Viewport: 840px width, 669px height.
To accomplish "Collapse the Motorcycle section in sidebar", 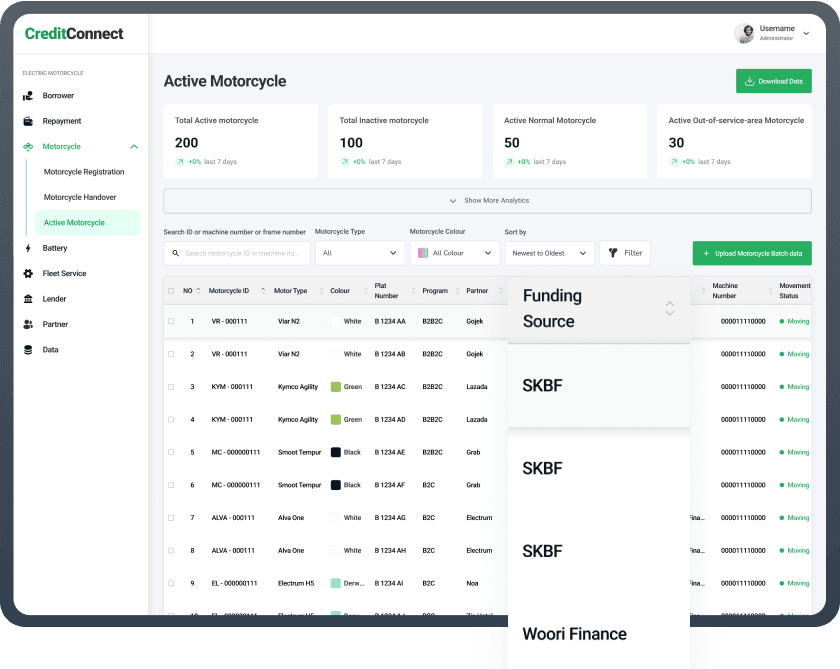I will point(134,146).
